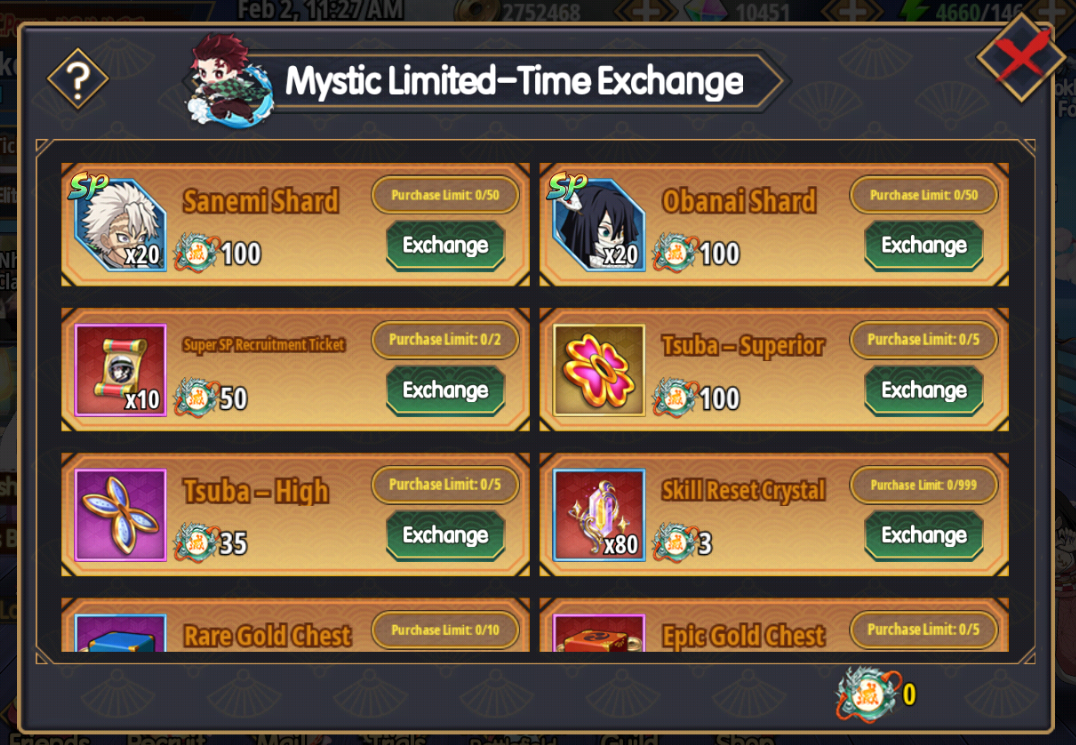Screen dimensions: 1076x745
Task: Select the Tsuba – Superior flower icon
Action: pyautogui.click(x=599, y=370)
